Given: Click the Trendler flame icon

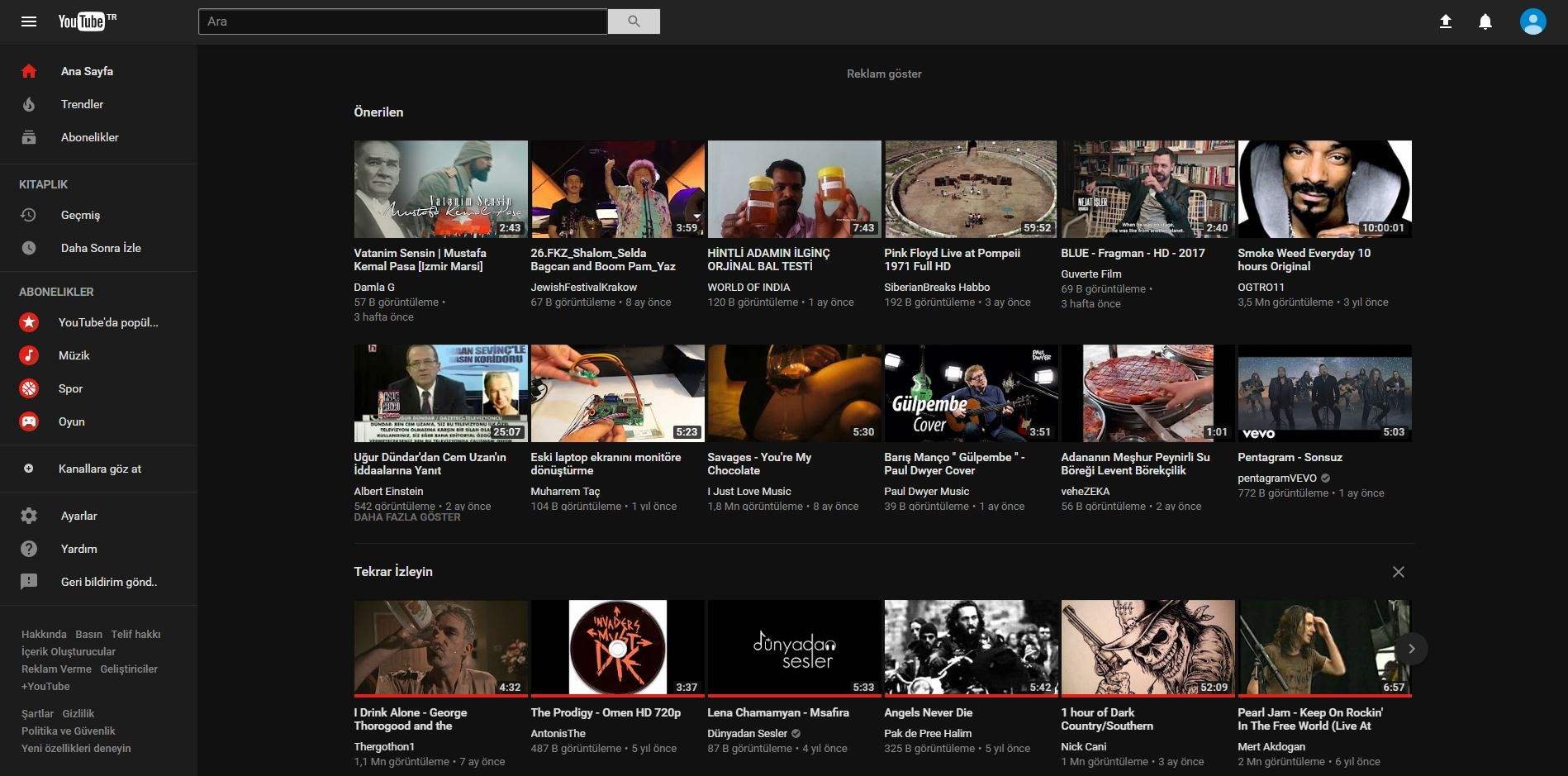Looking at the screenshot, I should [x=29, y=104].
